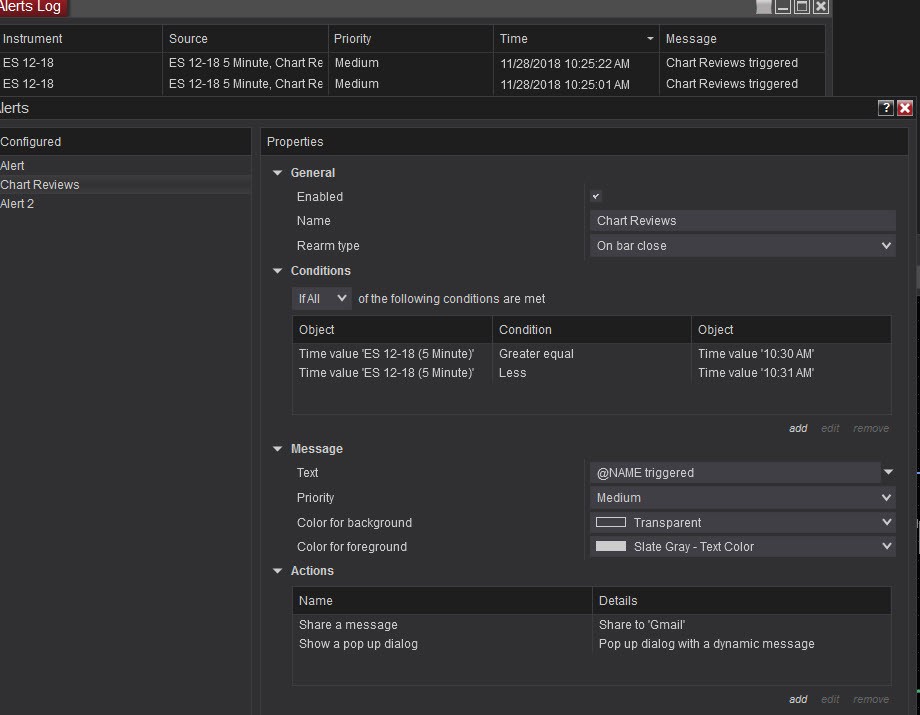The width and height of the screenshot is (920, 715).
Task: Select the 10:25:01 AM log entry
Action: click(x=412, y=84)
